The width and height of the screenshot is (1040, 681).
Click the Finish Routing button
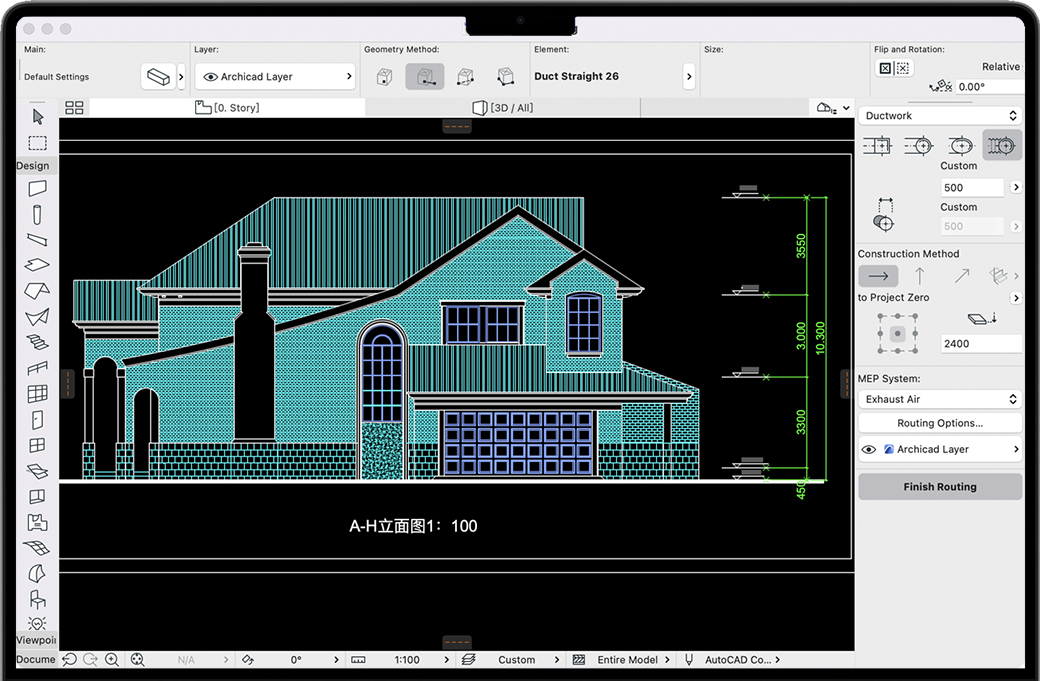(940, 487)
